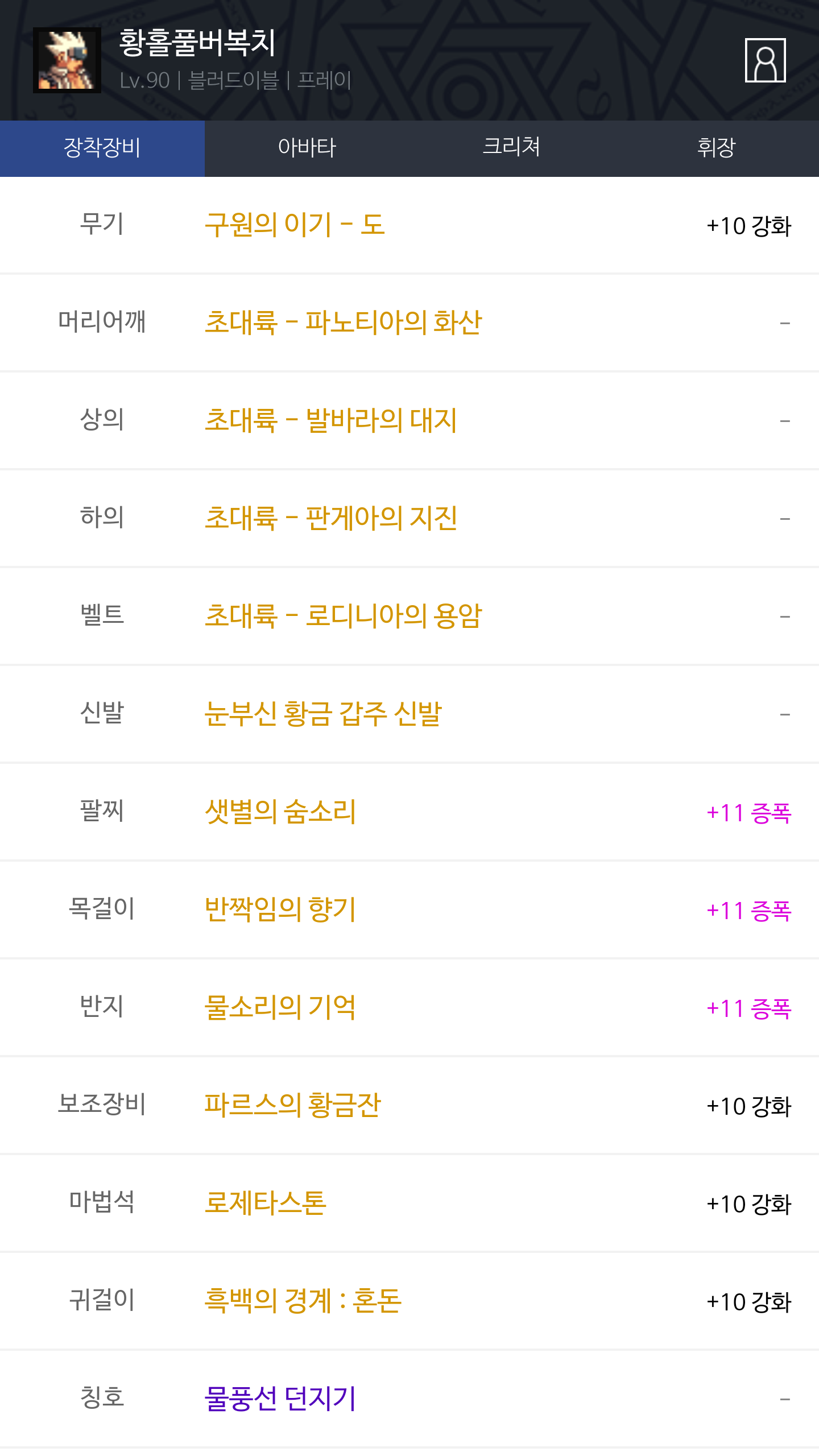Open 초대륙 - 판게아의 지진 item

(330, 518)
